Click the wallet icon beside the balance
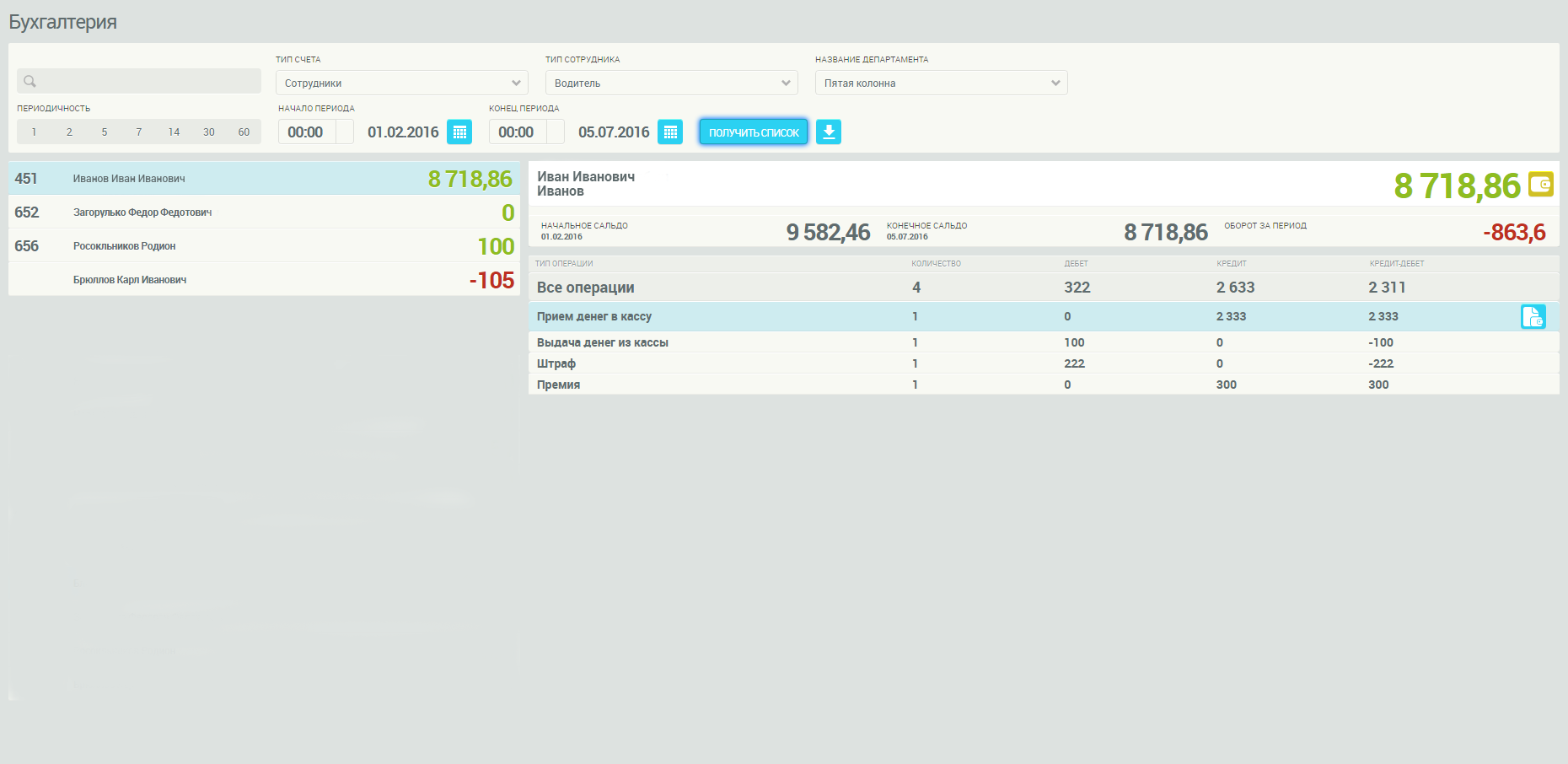Screen dimensions: 1568x764 pyautogui.click(x=1541, y=185)
